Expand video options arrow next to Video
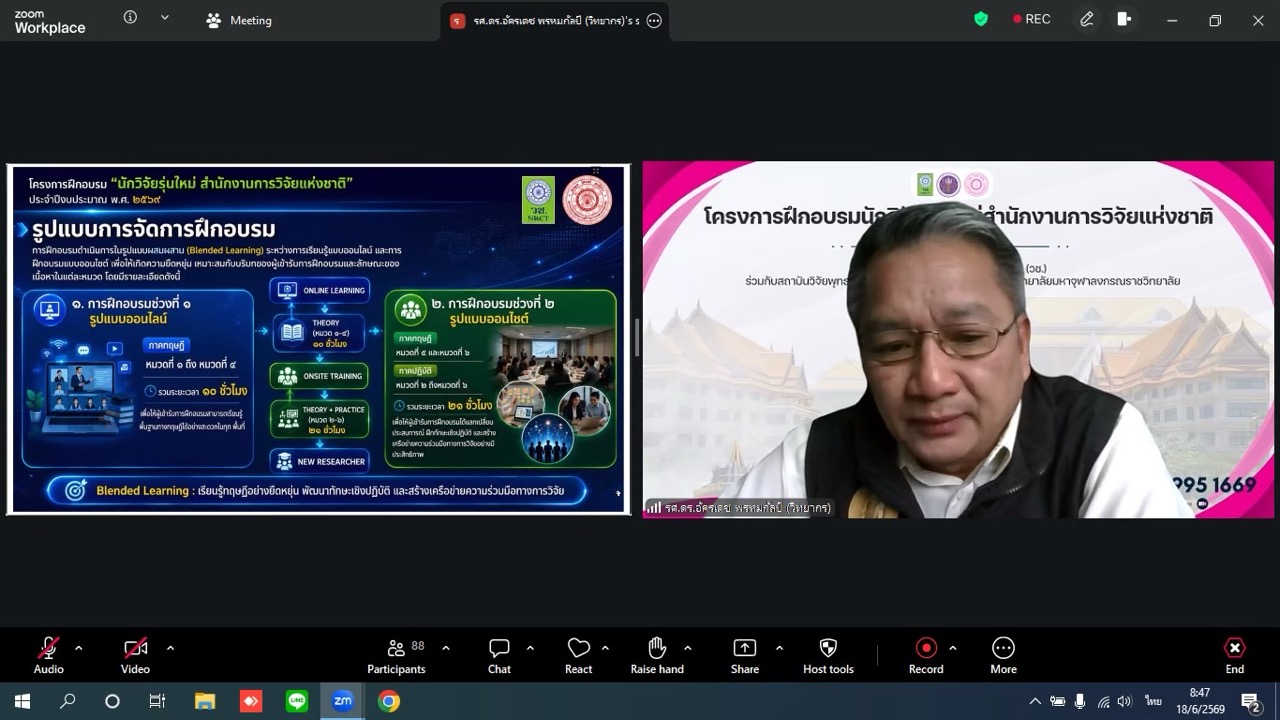The width and height of the screenshot is (1280, 720). 170,647
